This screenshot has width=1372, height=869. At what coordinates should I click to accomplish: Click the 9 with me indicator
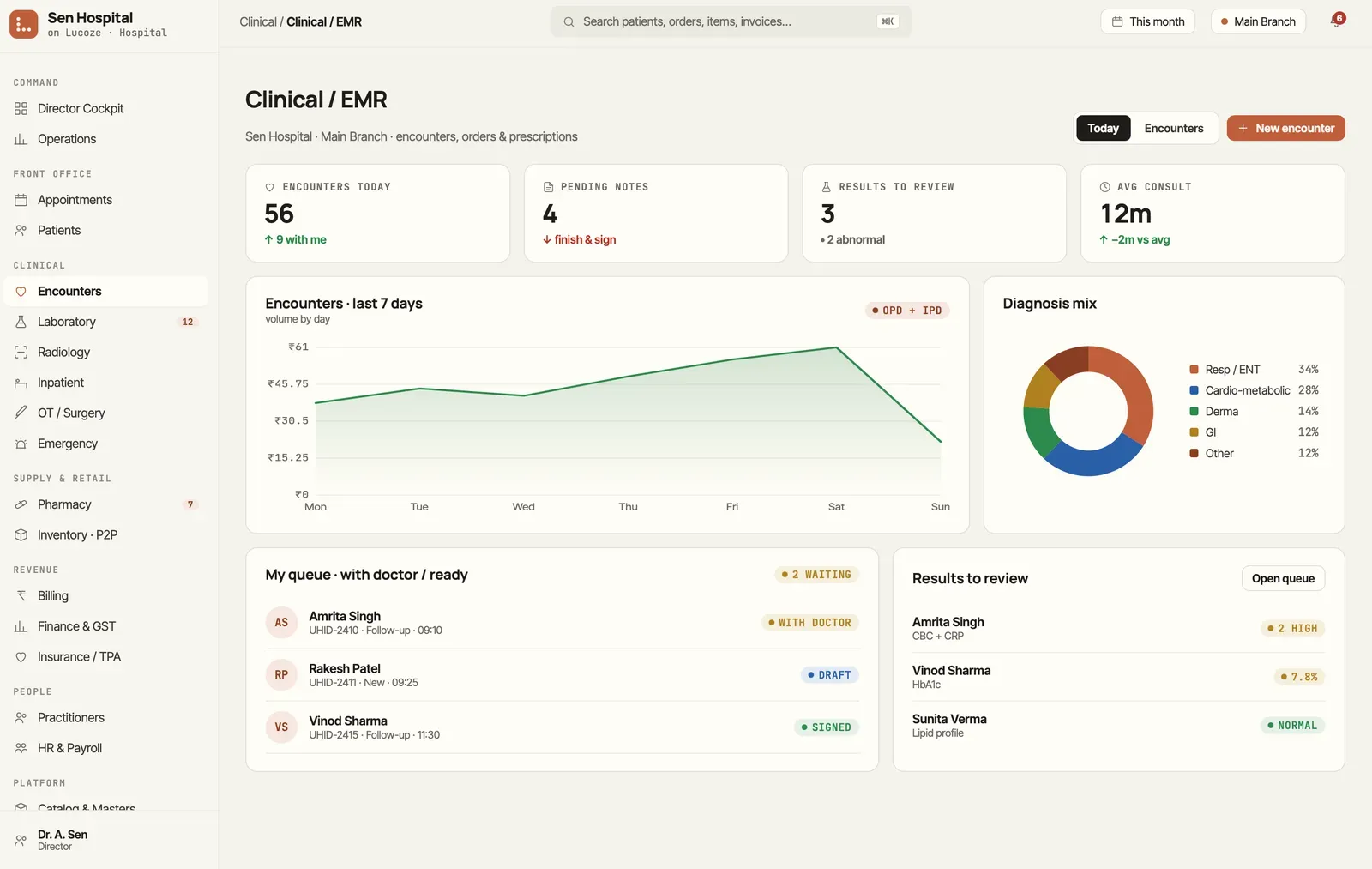[295, 240]
